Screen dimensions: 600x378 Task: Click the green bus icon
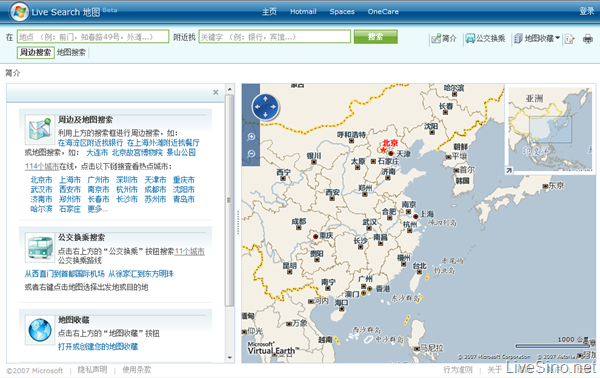coord(40,247)
